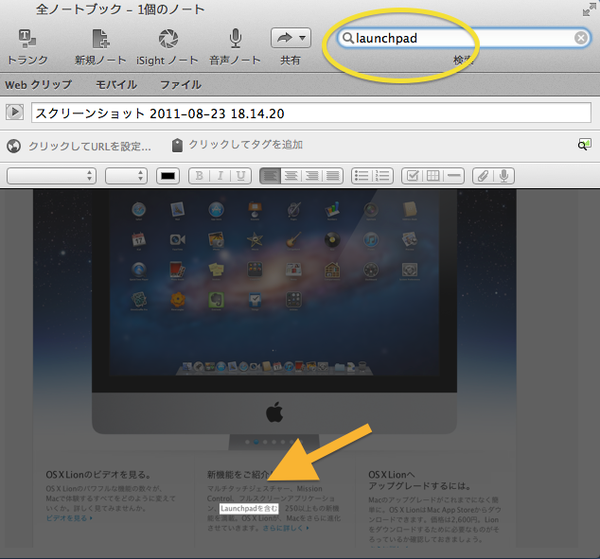Create a new note with 新規ノート

101,39
